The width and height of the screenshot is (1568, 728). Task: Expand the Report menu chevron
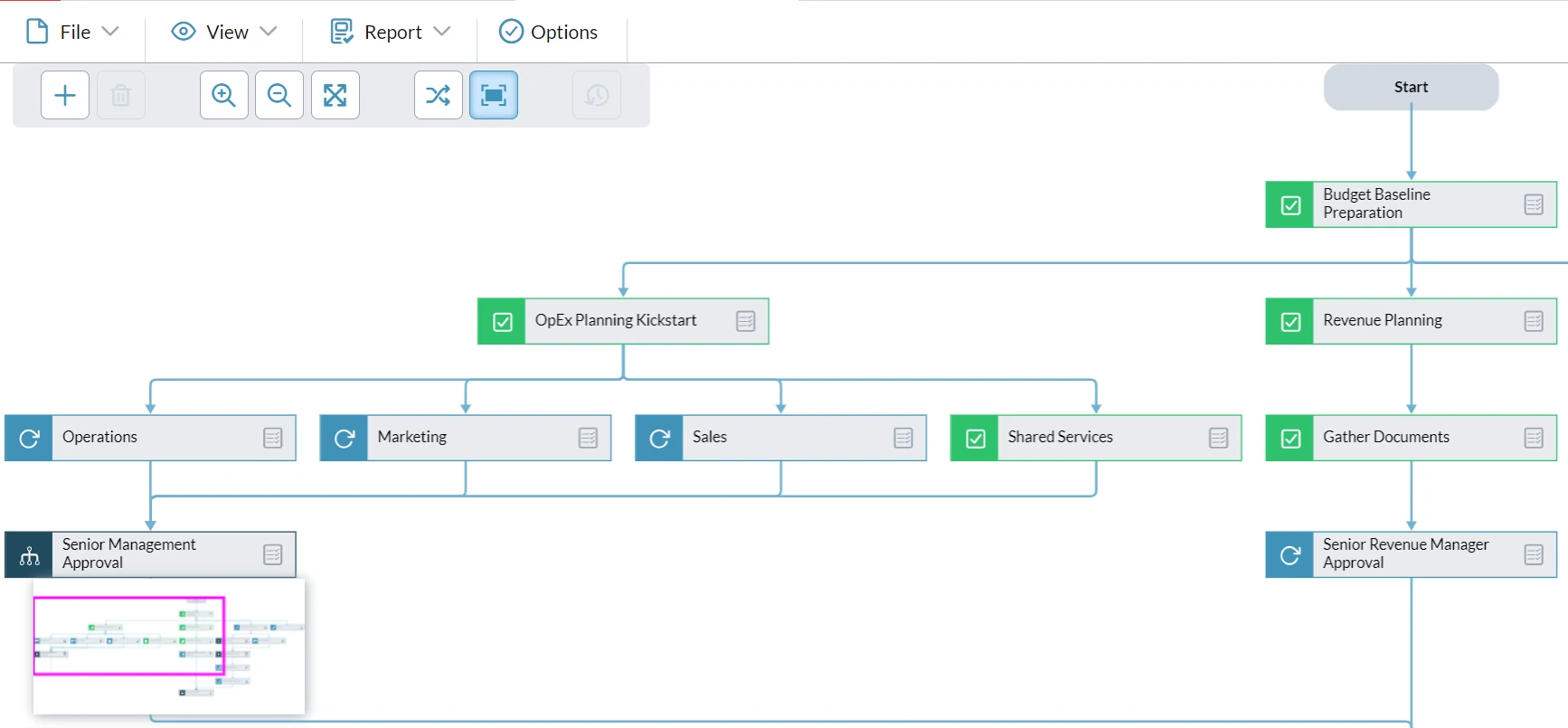click(441, 31)
